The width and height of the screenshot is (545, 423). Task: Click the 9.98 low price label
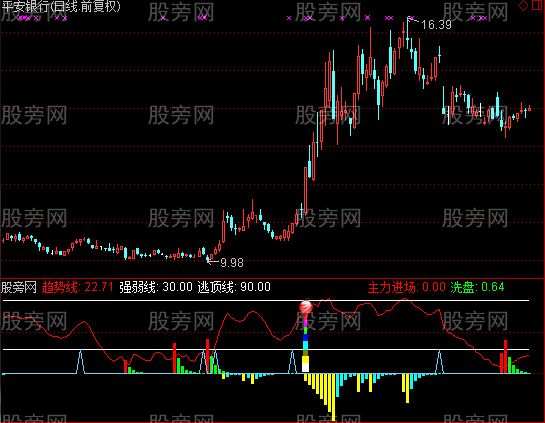pos(232,262)
